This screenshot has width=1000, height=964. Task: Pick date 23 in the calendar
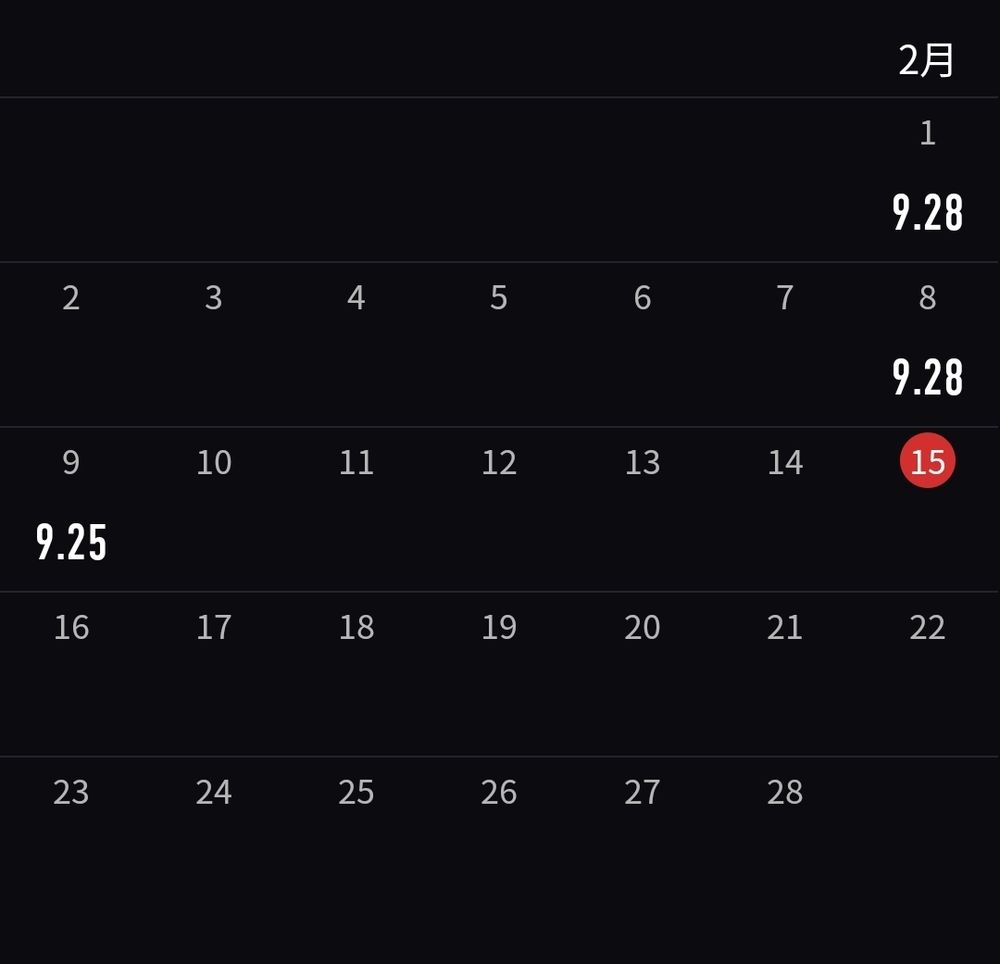(x=71, y=792)
